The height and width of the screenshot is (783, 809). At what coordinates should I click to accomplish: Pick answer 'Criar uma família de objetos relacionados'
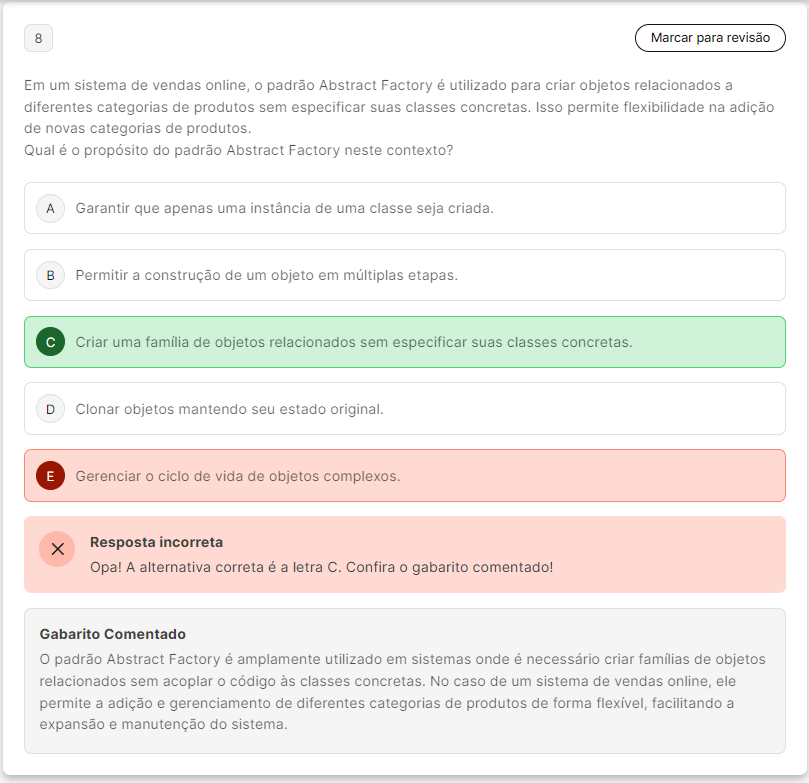point(353,342)
